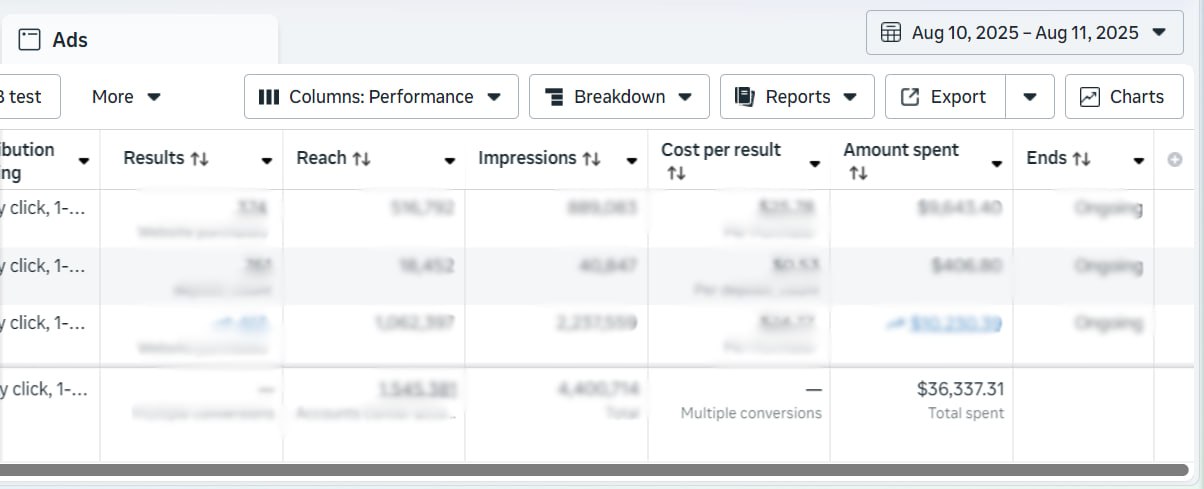Open the Charts view button
1204x489 pixels.
point(1122,97)
